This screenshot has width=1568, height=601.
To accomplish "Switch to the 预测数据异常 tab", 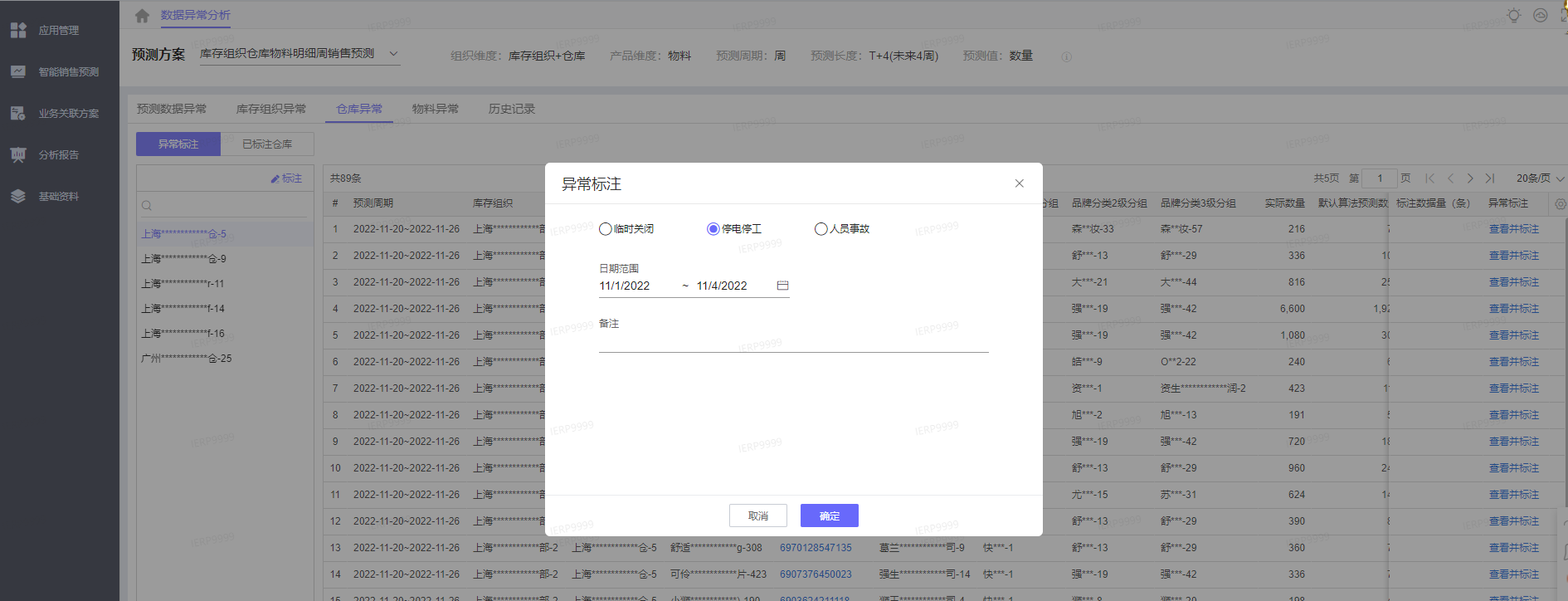I will point(172,109).
